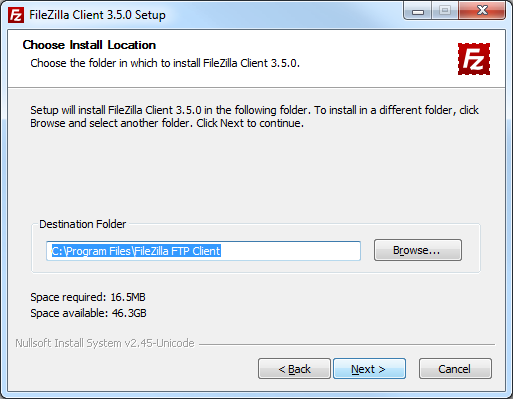This screenshot has height=399, width=513.
Task: Go to the previous step with < Back
Action: [294, 369]
